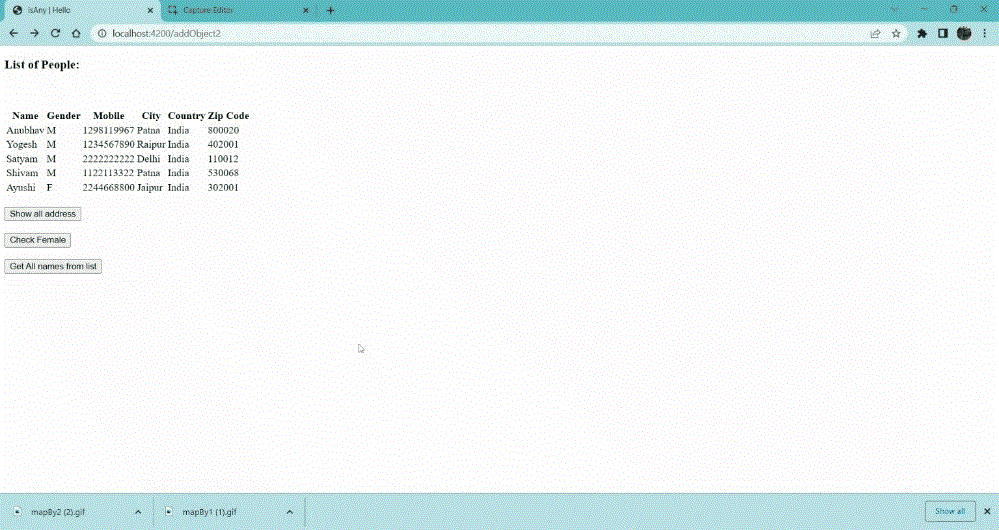Click Check Female button
Image resolution: width=999 pixels, height=530 pixels.
(38, 240)
